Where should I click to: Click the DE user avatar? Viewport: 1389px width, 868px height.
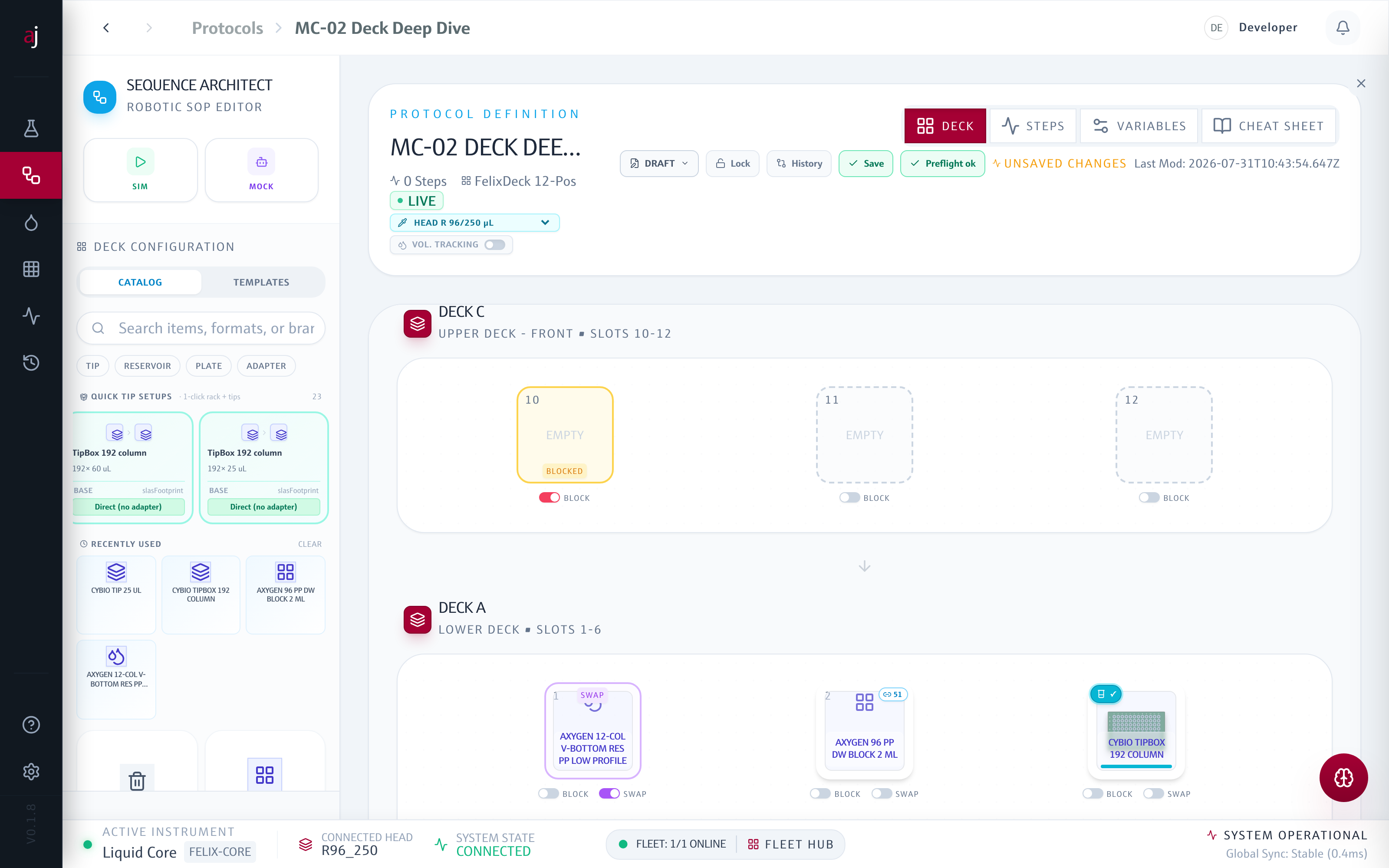pos(1216,27)
